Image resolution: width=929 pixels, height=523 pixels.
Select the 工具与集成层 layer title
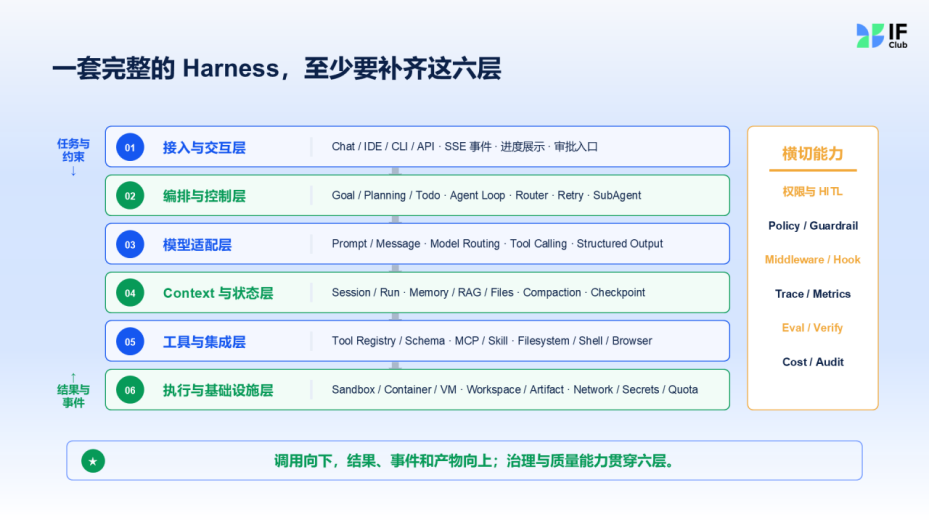[204, 342]
